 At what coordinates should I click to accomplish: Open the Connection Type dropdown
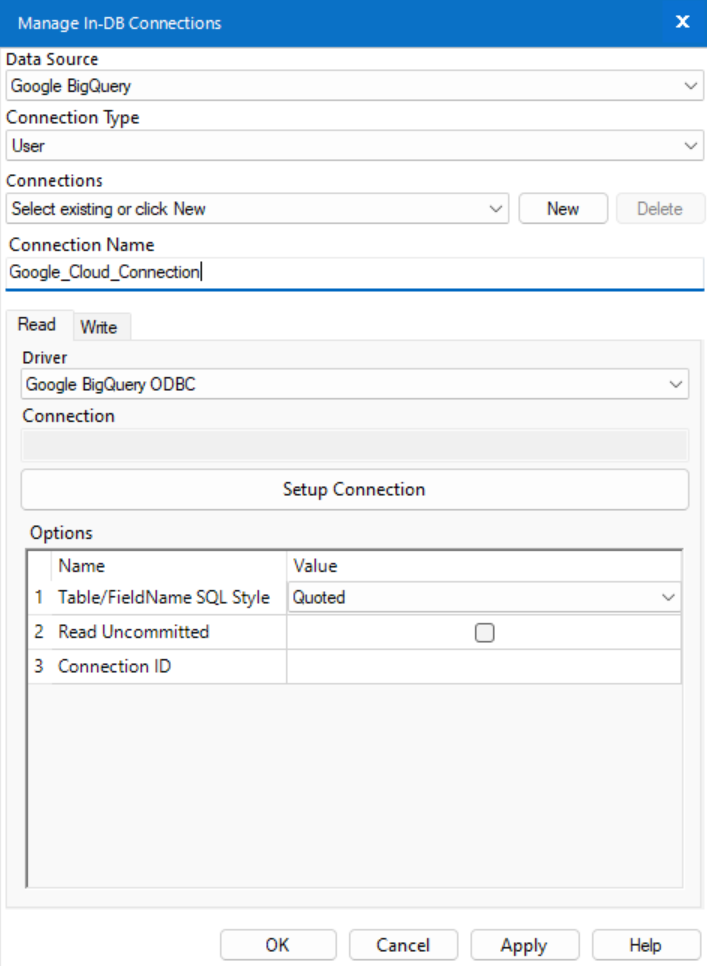coord(354,145)
